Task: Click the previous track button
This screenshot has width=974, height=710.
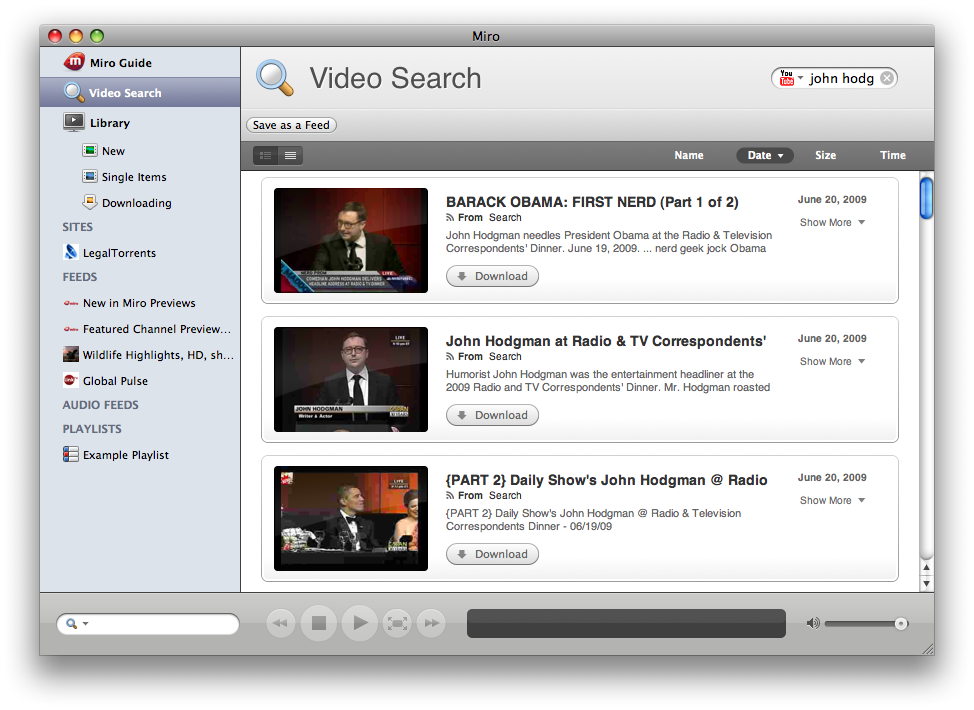Action: tap(281, 623)
